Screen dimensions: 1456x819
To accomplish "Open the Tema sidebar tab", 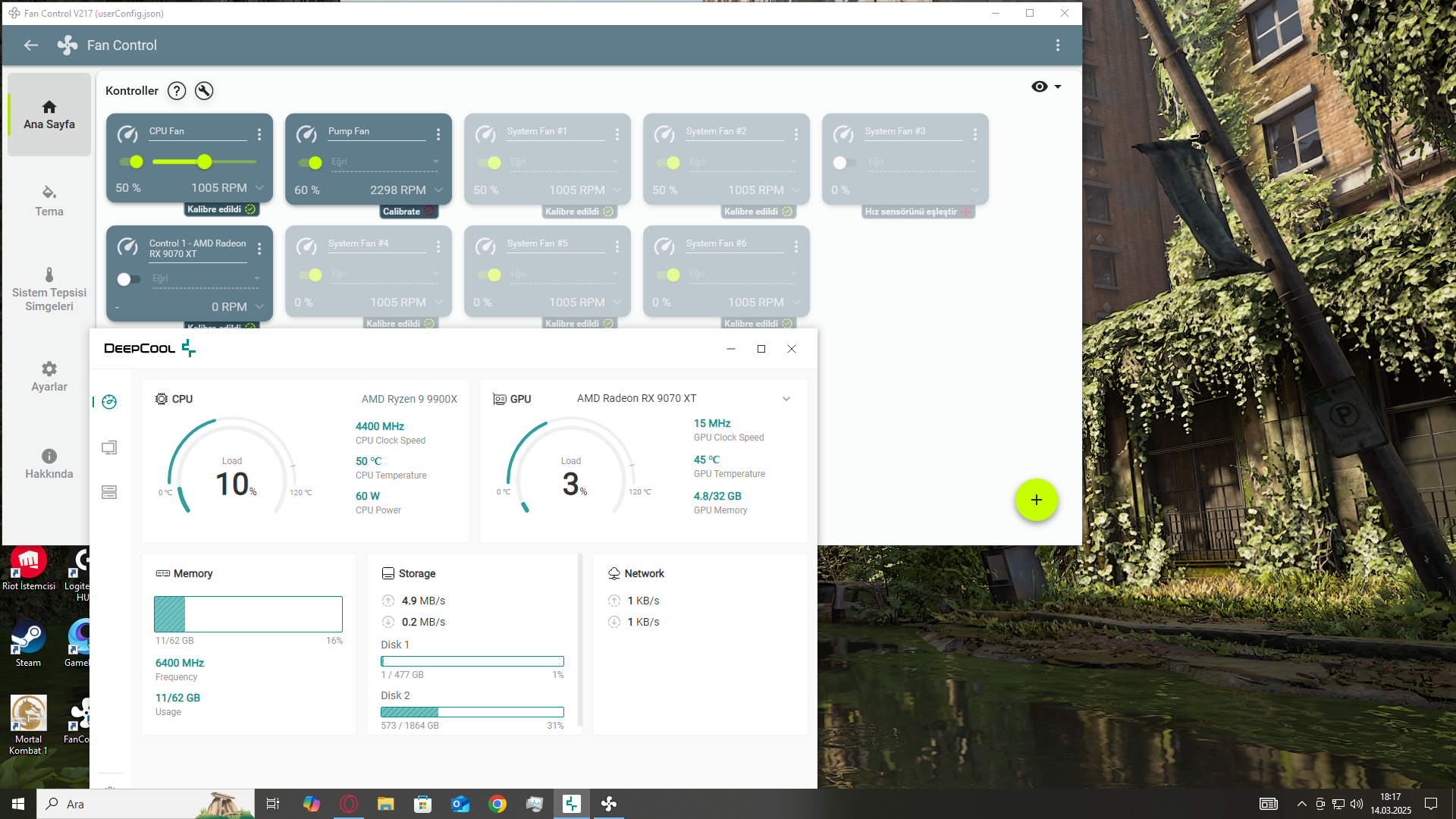I will (x=49, y=201).
